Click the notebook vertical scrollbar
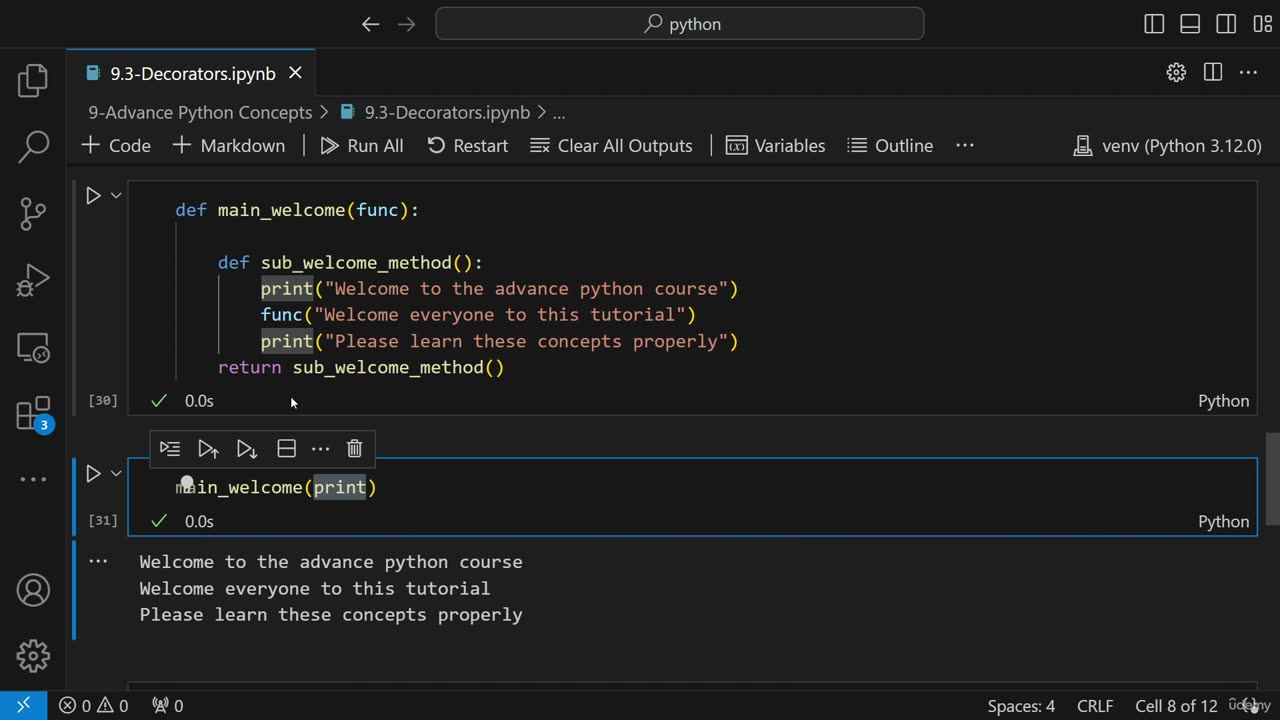Viewport: 1280px width, 720px height. click(x=1272, y=478)
